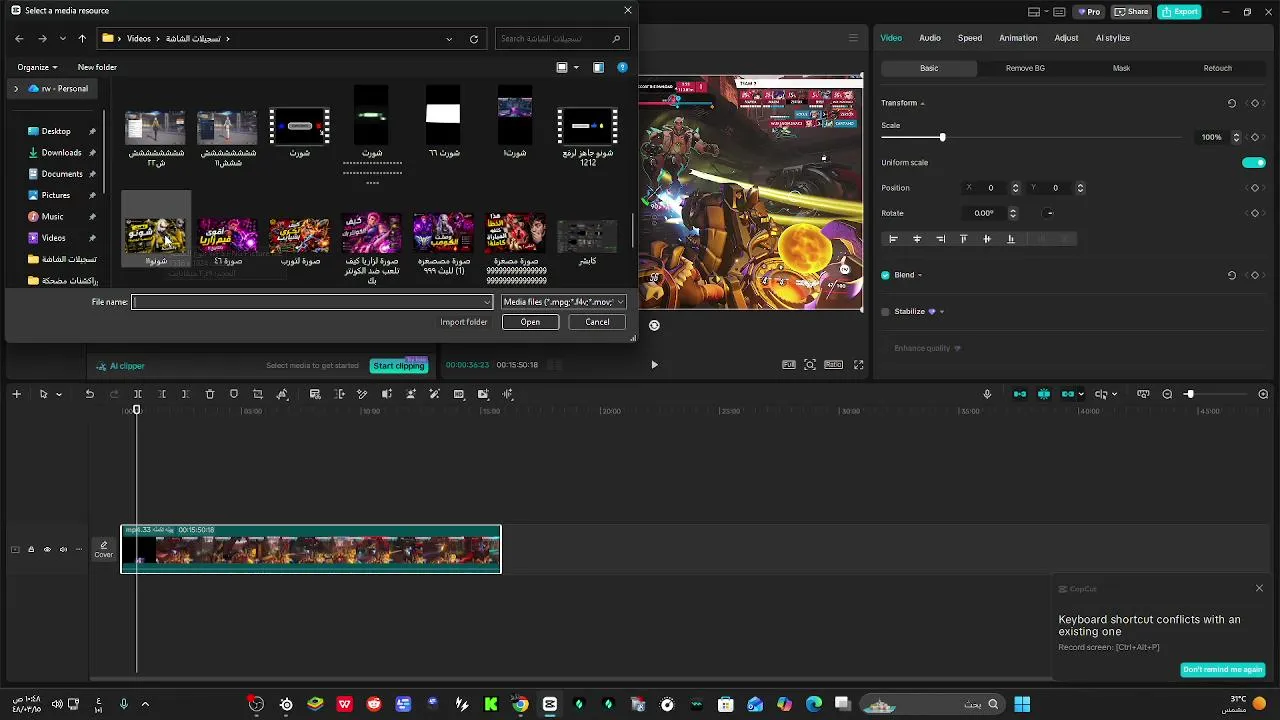
Task: Mute the video track audio
Action: coord(63,549)
